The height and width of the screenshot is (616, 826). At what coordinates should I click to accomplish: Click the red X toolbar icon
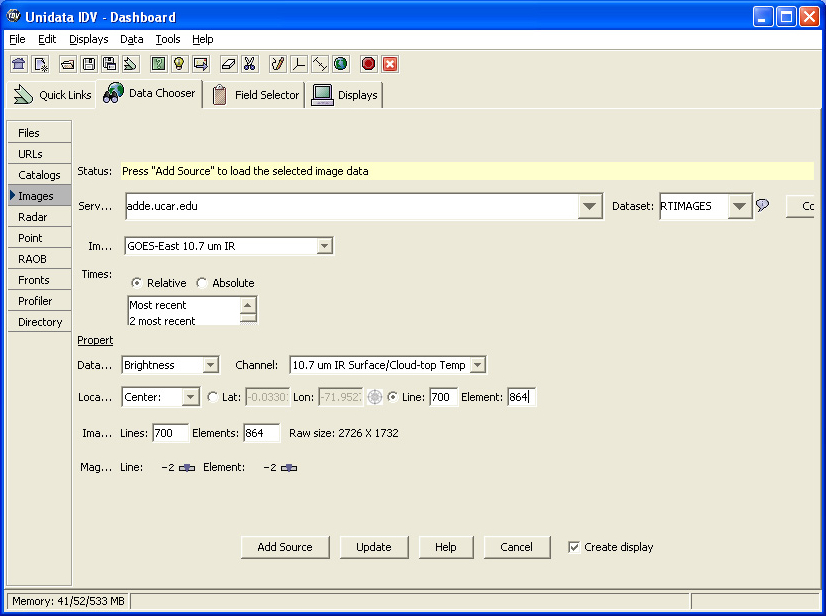tap(390, 64)
